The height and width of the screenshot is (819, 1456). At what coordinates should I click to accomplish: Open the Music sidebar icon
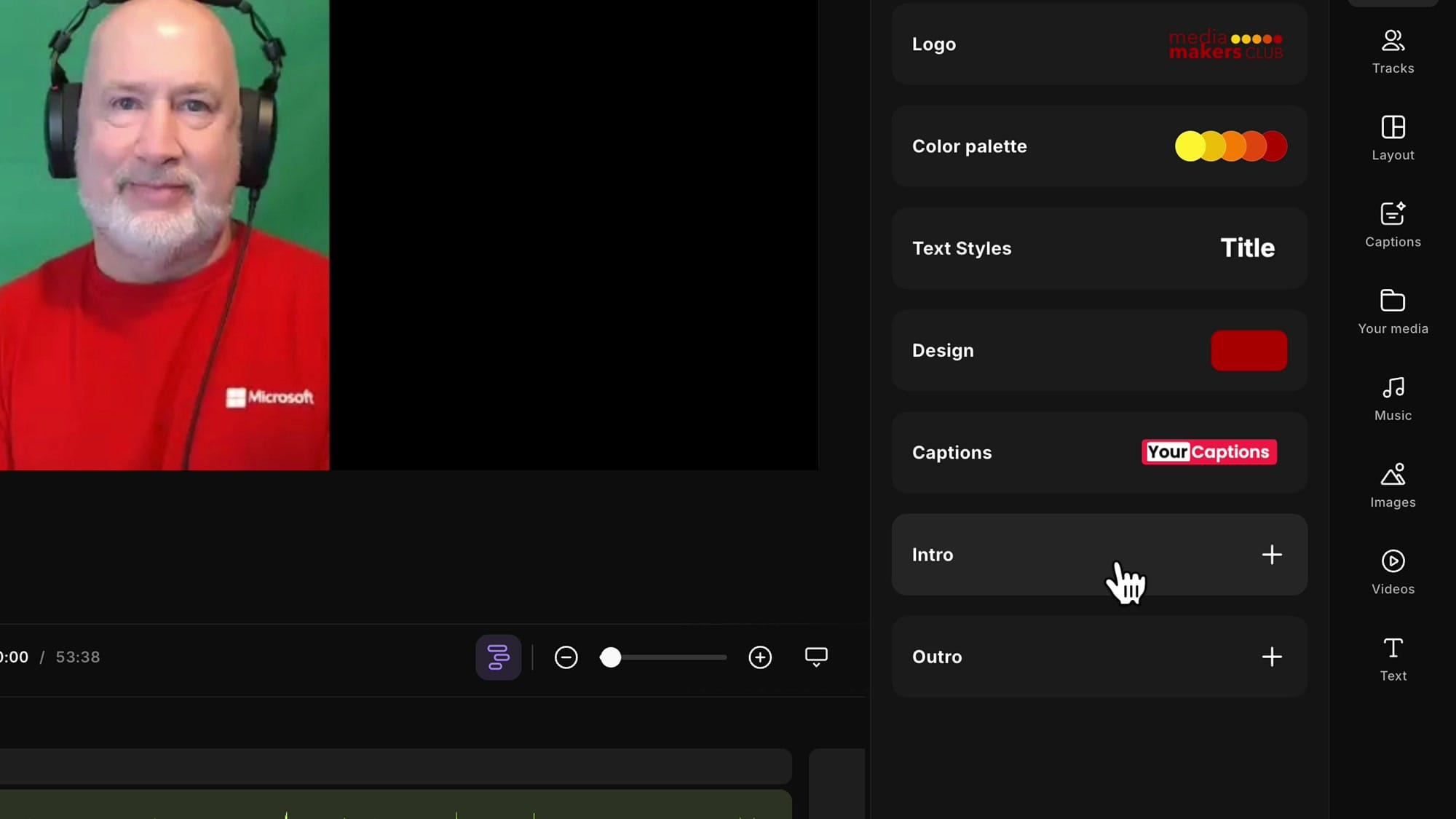[x=1393, y=387]
